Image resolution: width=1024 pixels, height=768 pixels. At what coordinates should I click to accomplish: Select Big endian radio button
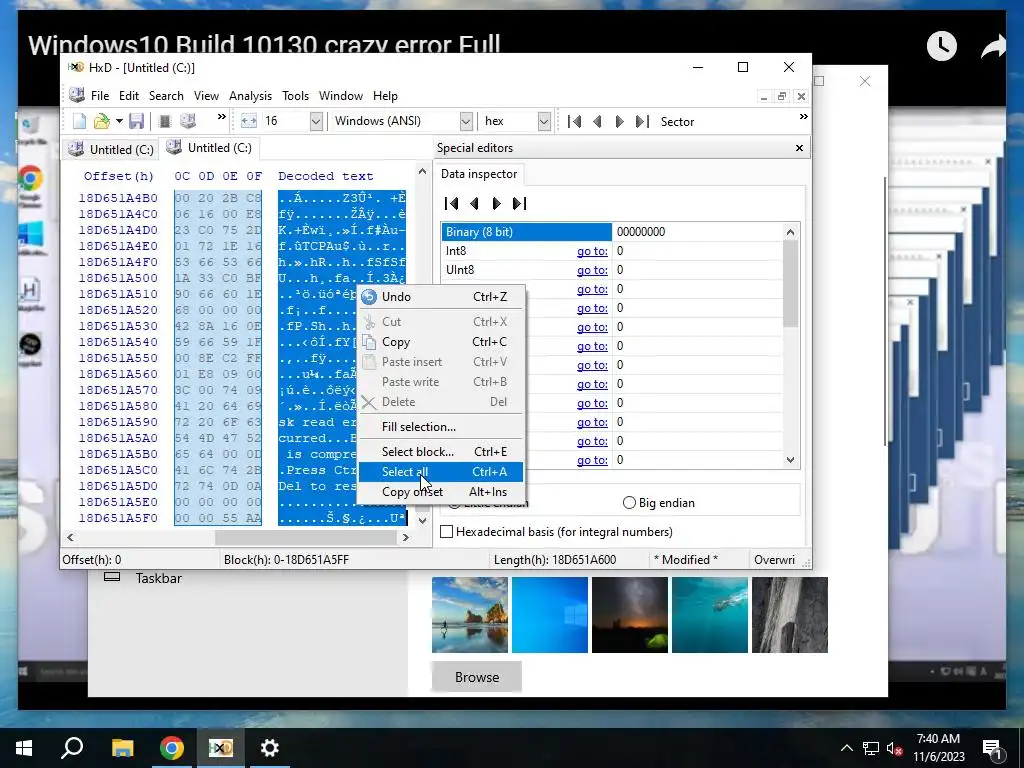658,503
